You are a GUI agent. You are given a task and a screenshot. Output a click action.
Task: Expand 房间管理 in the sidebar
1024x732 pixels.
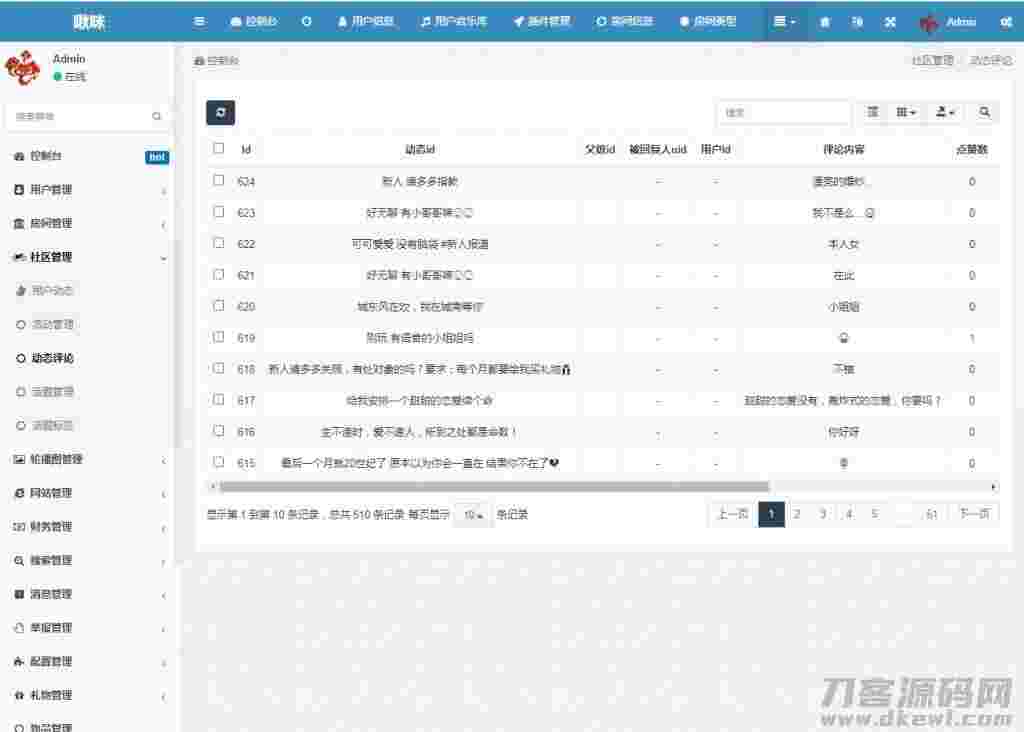[88, 223]
